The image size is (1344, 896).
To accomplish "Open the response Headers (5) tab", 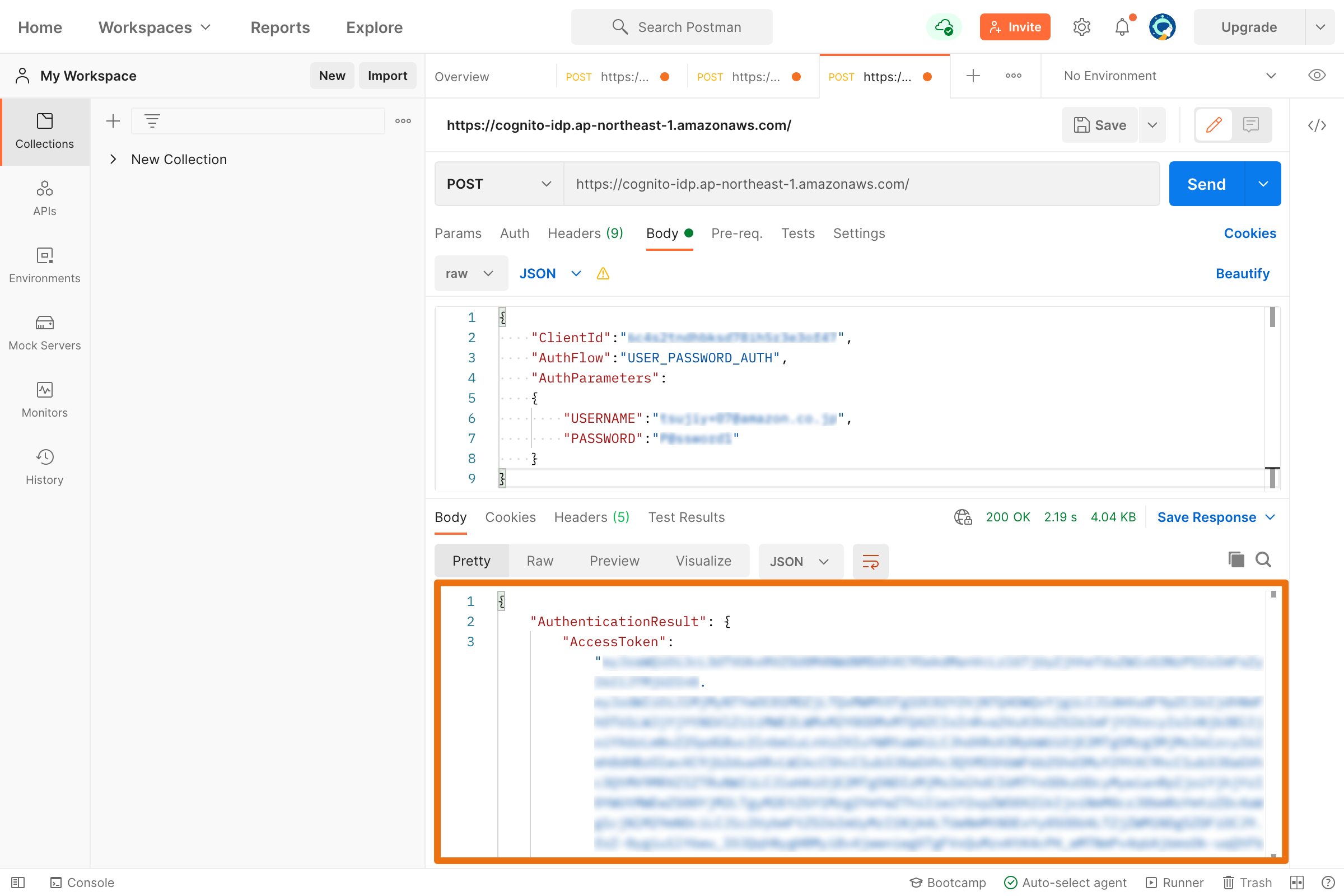I will click(591, 517).
